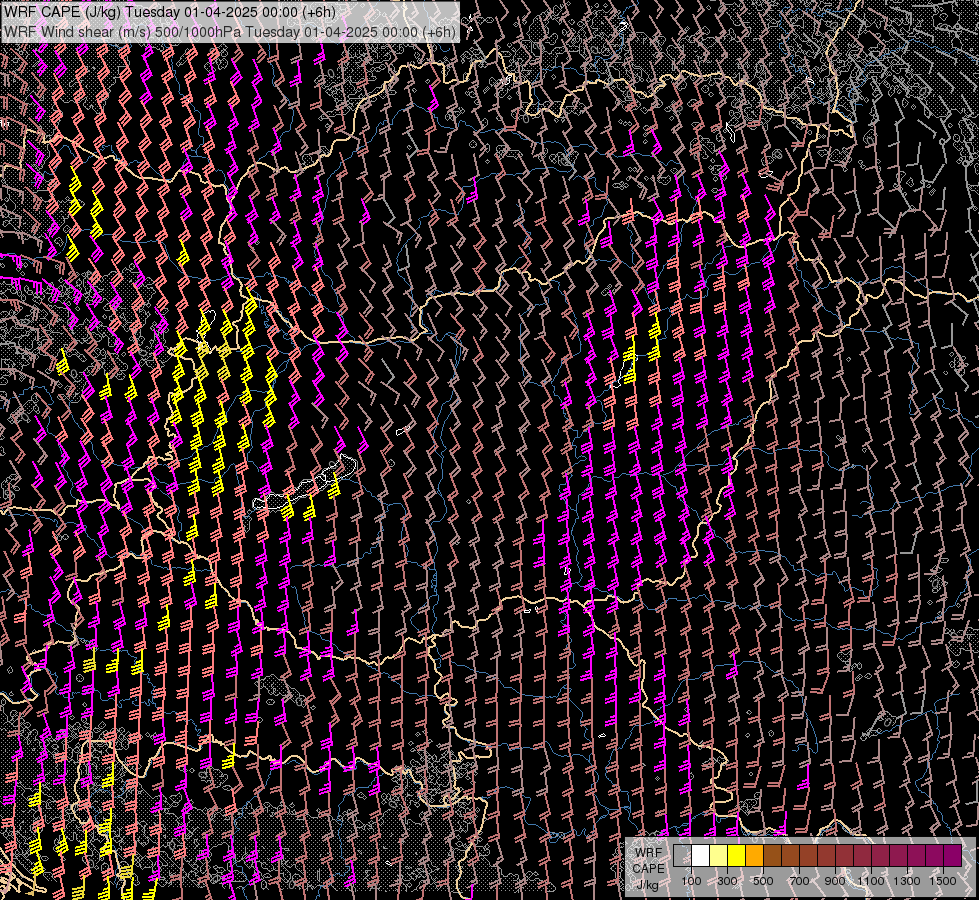Click the '700' label on the legend
979x900 pixels.
pyautogui.click(x=799, y=881)
